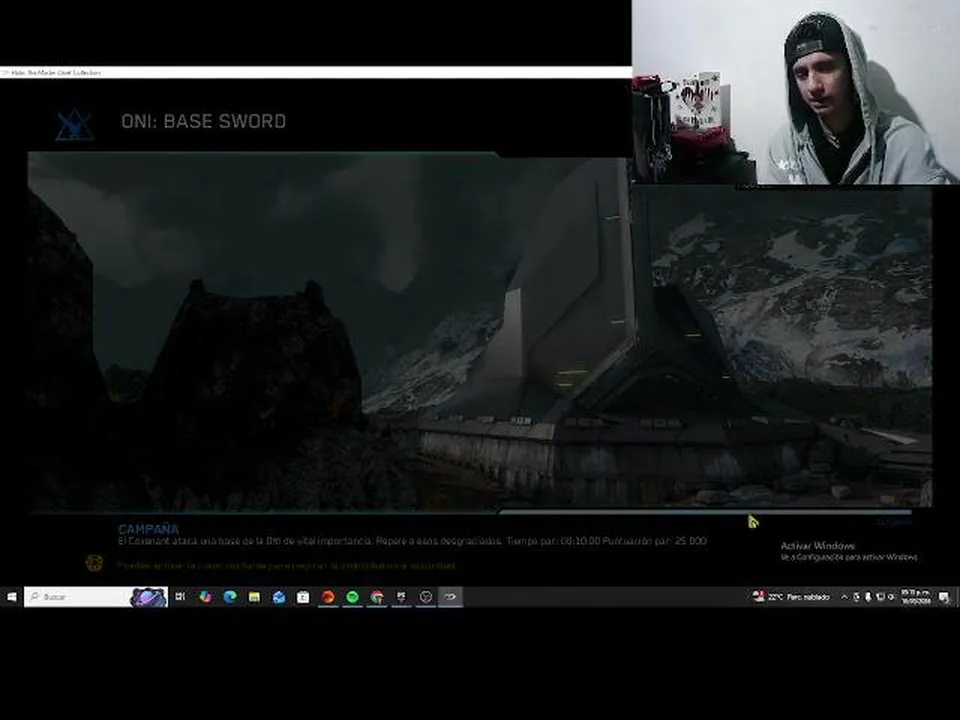
Task: Open Spotify from the taskbar
Action: point(353,597)
